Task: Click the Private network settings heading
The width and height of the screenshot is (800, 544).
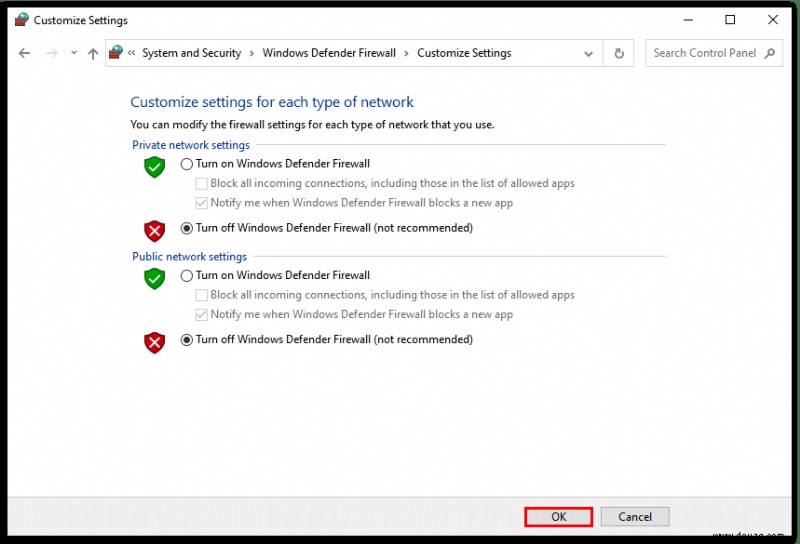Action: point(191,145)
